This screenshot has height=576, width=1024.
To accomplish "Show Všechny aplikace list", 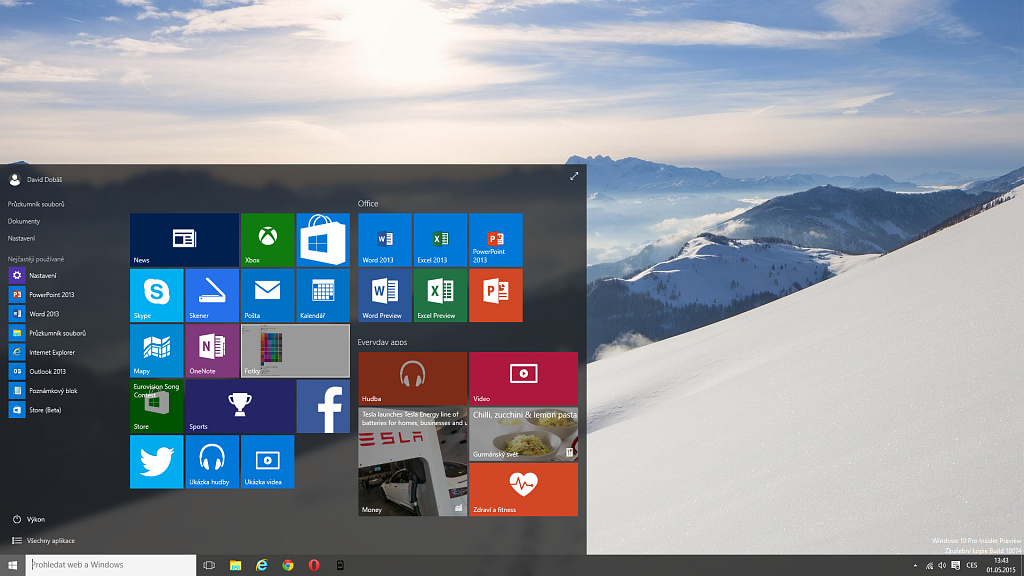I will 43,541.
